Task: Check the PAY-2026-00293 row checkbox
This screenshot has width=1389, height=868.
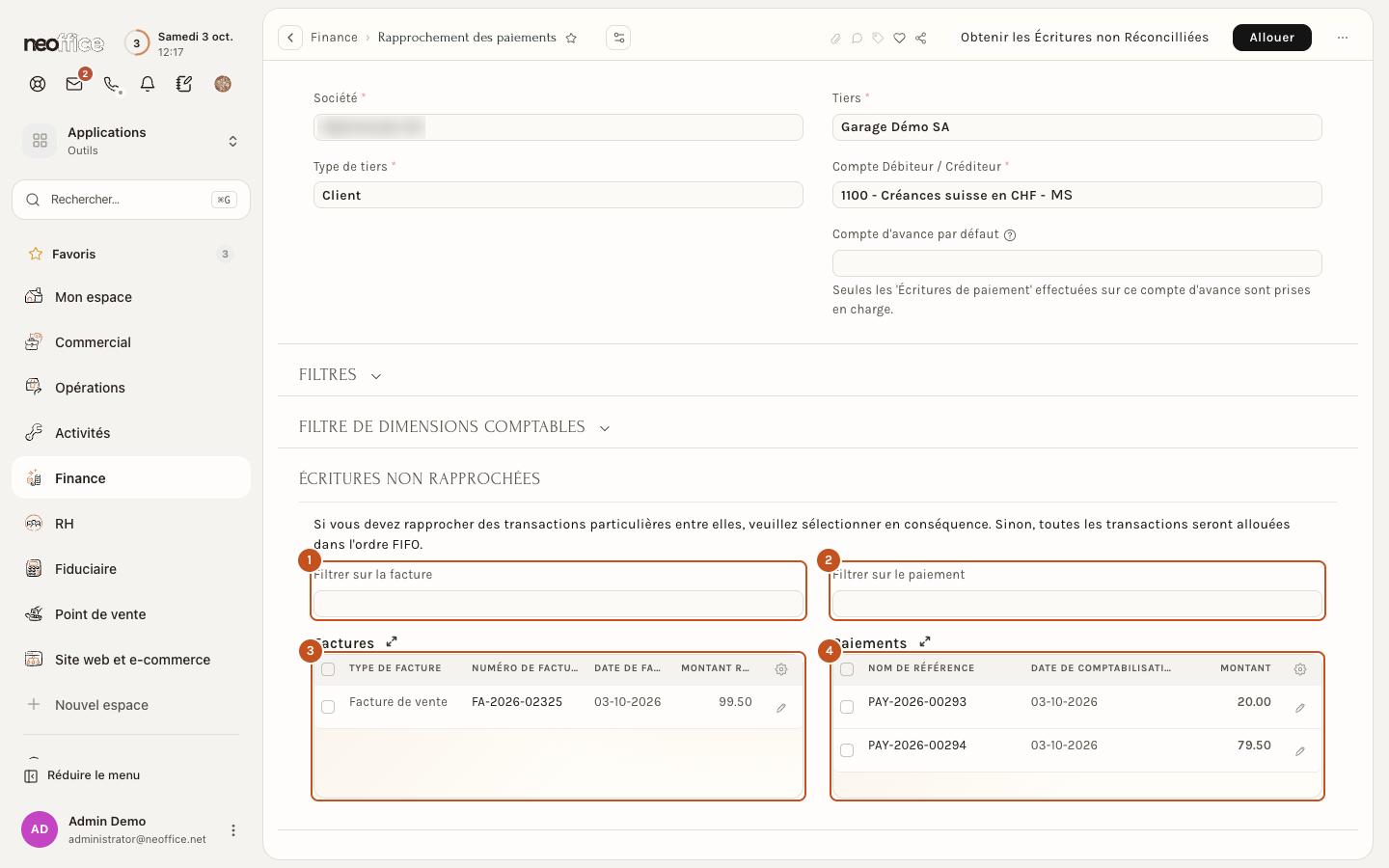Action: [x=847, y=707]
